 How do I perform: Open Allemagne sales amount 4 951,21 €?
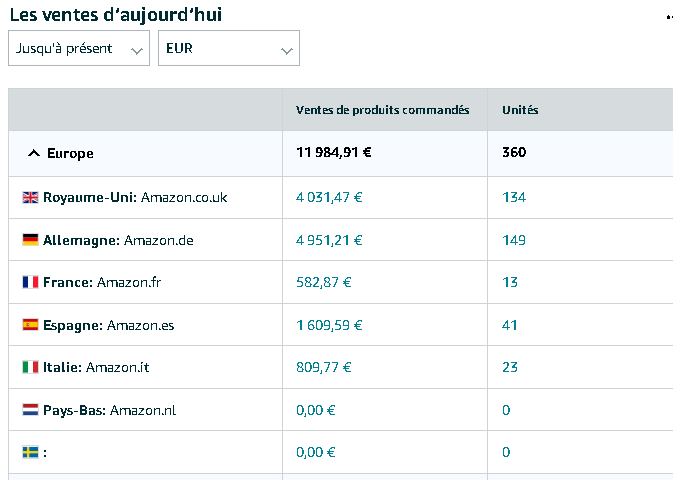[x=329, y=240]
